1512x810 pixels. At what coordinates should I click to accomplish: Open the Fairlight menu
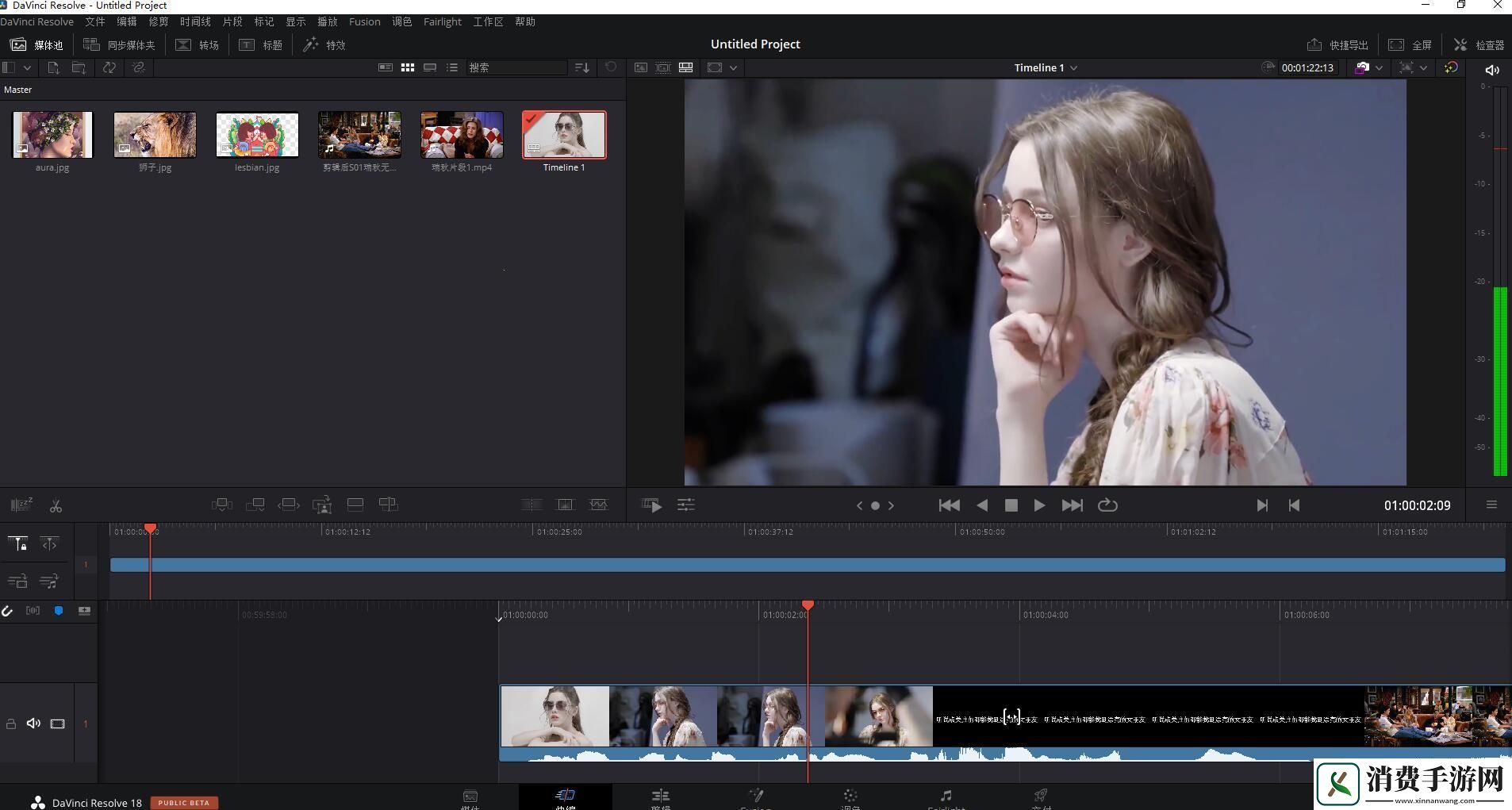click(x=442, y=22)
